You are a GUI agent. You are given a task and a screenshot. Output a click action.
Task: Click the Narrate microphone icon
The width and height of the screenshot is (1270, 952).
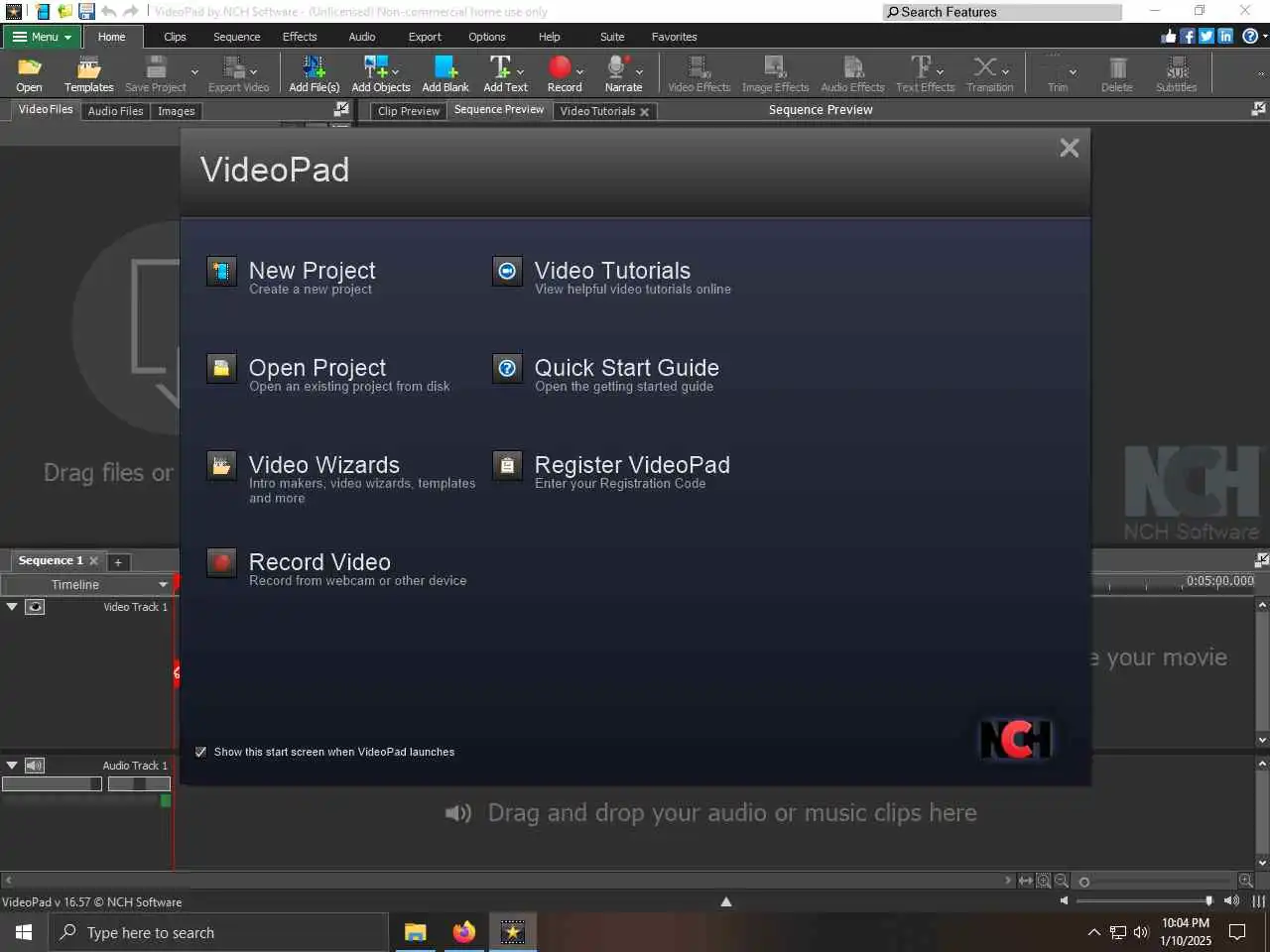click(617, 67)
